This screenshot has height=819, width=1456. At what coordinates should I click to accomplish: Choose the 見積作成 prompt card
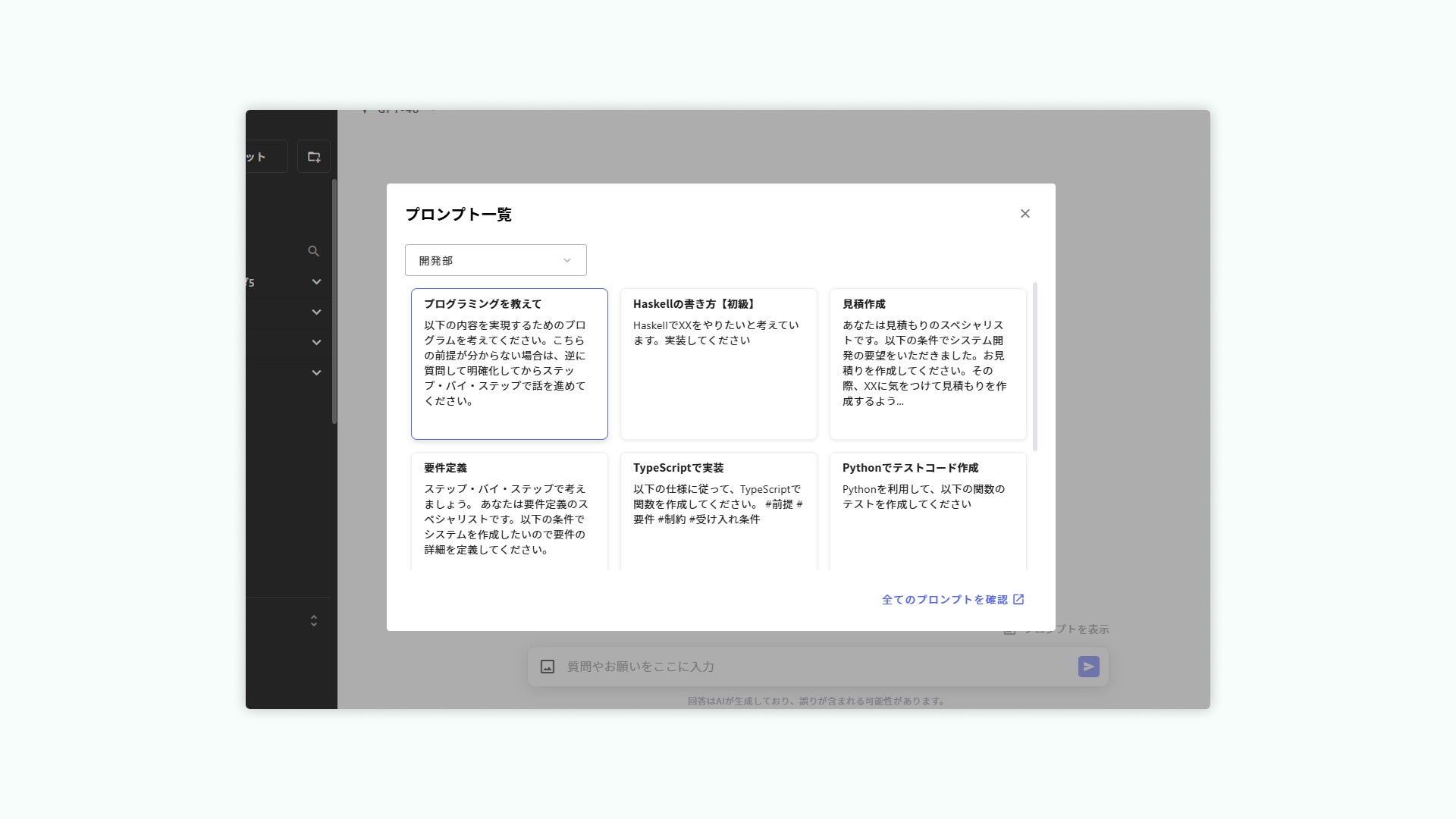click(x=927, y=364)
